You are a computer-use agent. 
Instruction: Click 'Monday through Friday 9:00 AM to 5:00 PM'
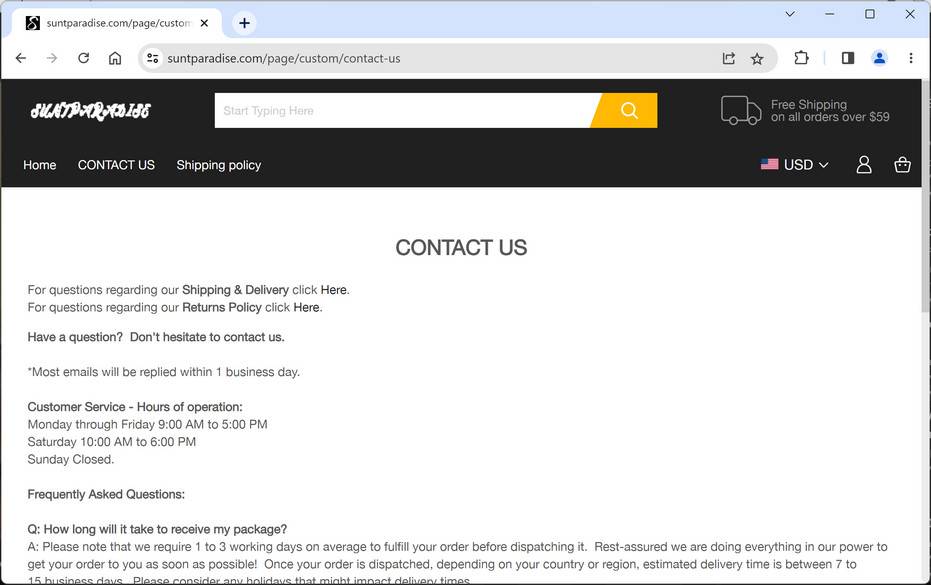point(147,424)
